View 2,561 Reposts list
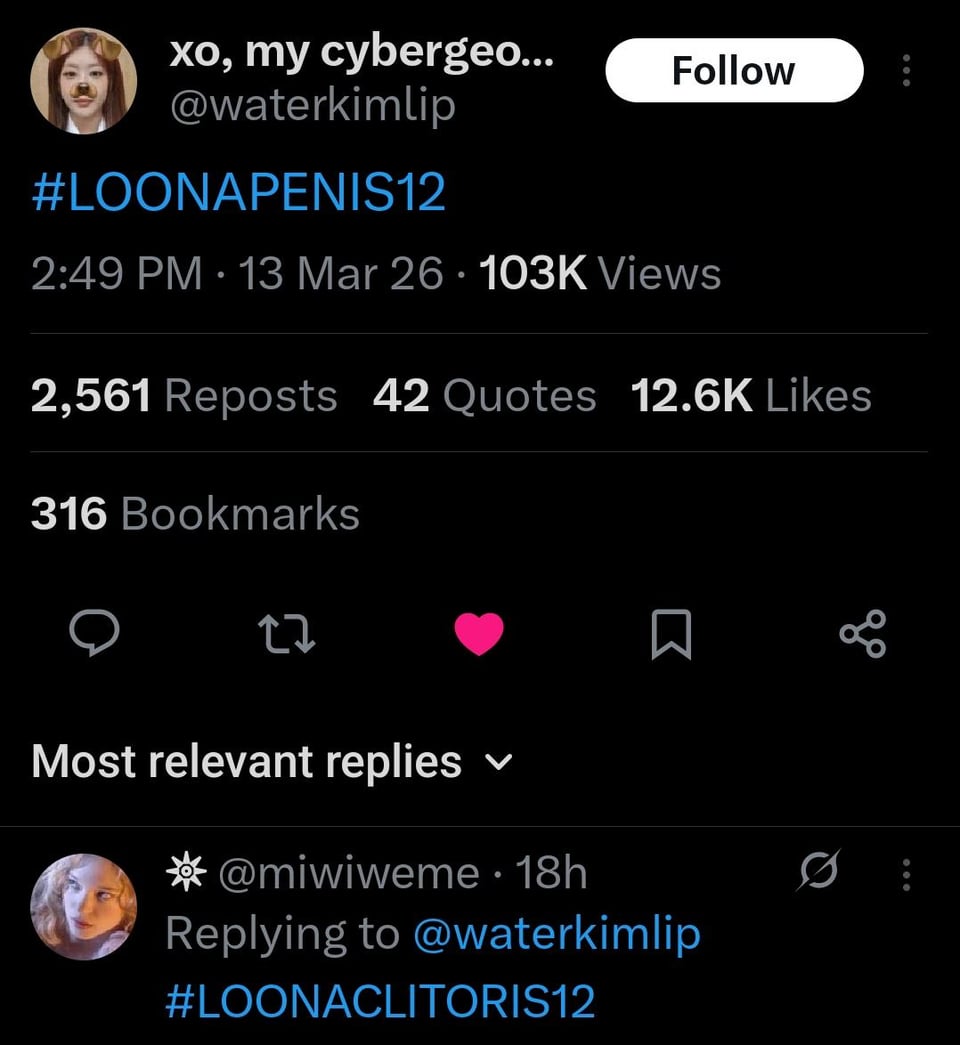The height and width of the screenshot is (1045, 960). tap(184, 396)
